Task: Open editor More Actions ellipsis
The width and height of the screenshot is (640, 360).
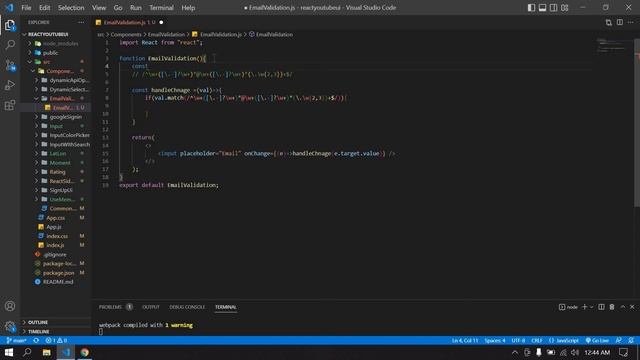Action: coord(631,22)
